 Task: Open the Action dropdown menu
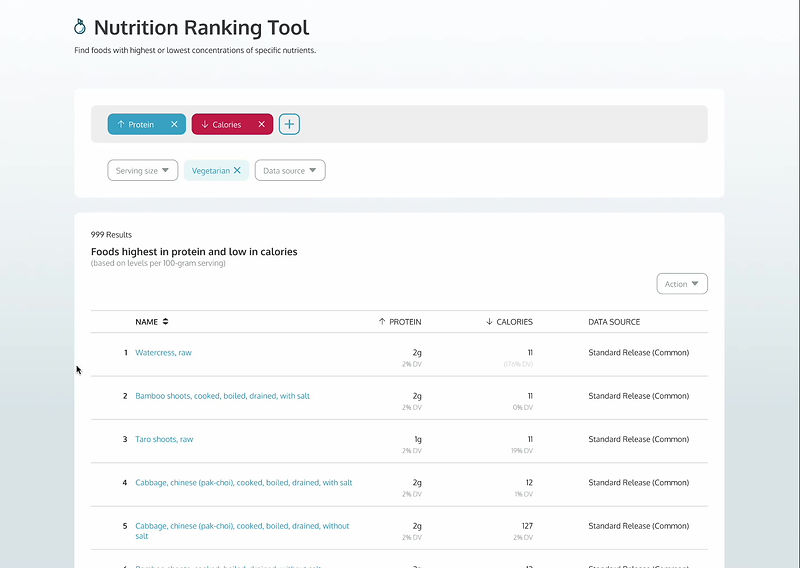click(x=682, y=284)
